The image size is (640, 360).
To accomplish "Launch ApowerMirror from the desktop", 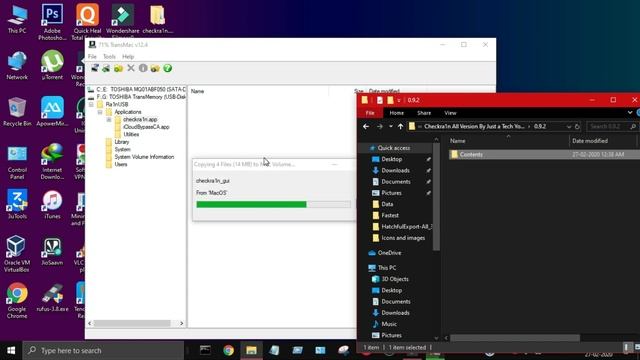I will [52, 112].
